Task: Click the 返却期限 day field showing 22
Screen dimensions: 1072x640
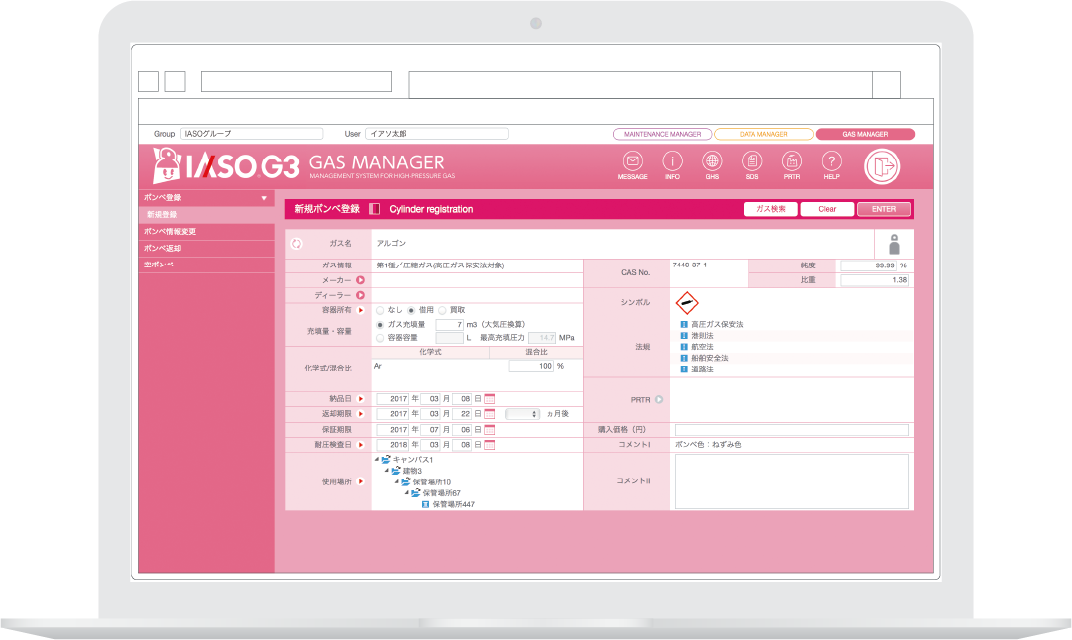Action: point(463,414)
